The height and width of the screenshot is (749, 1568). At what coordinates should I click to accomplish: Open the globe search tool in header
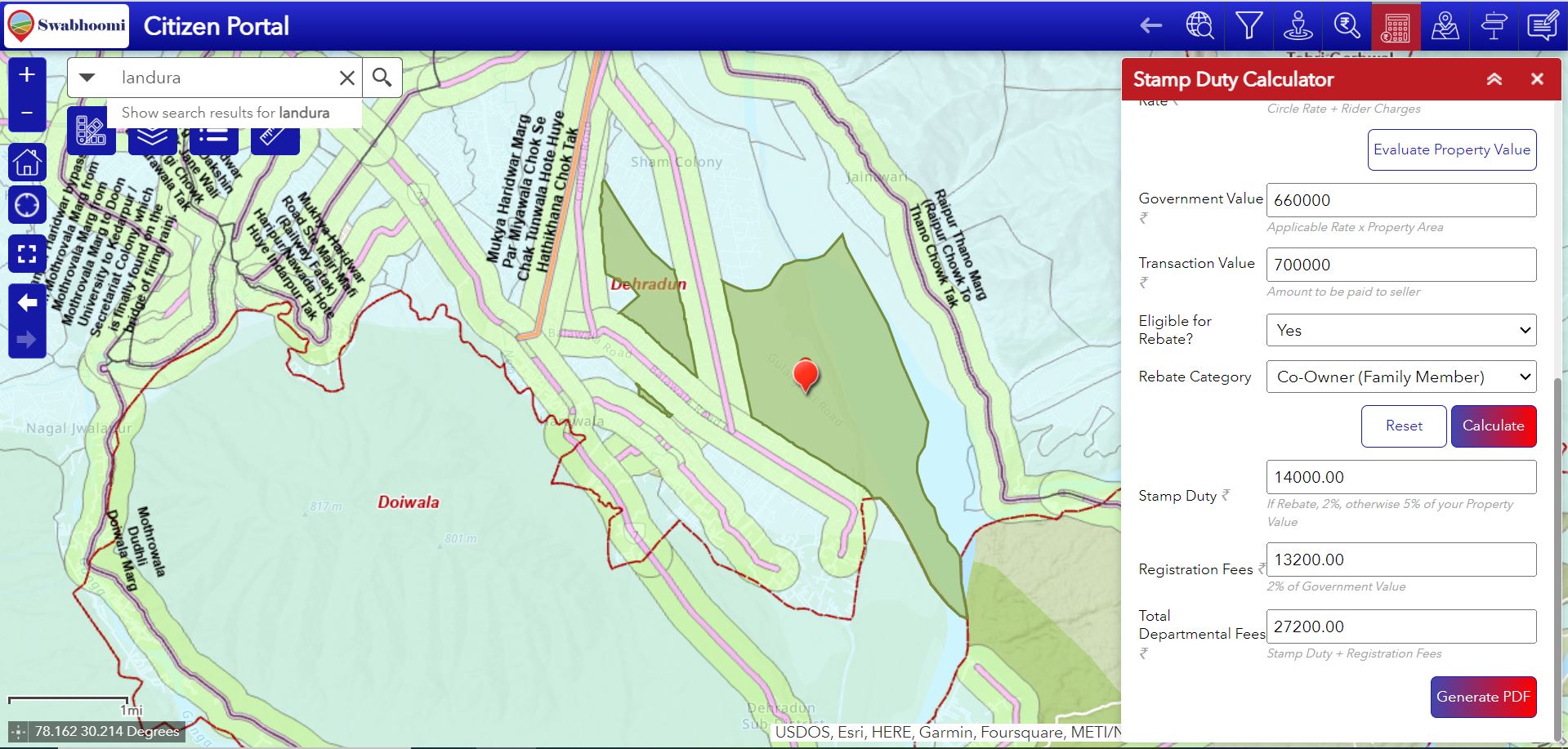click(x=1199, y=26)
